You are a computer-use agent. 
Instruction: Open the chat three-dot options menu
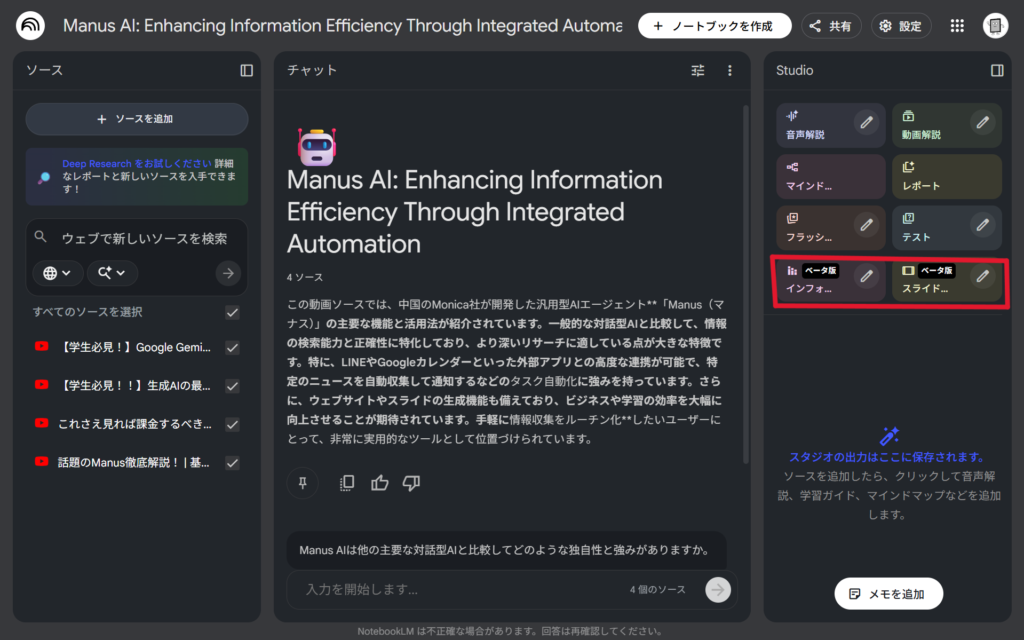tap(730, 70)
